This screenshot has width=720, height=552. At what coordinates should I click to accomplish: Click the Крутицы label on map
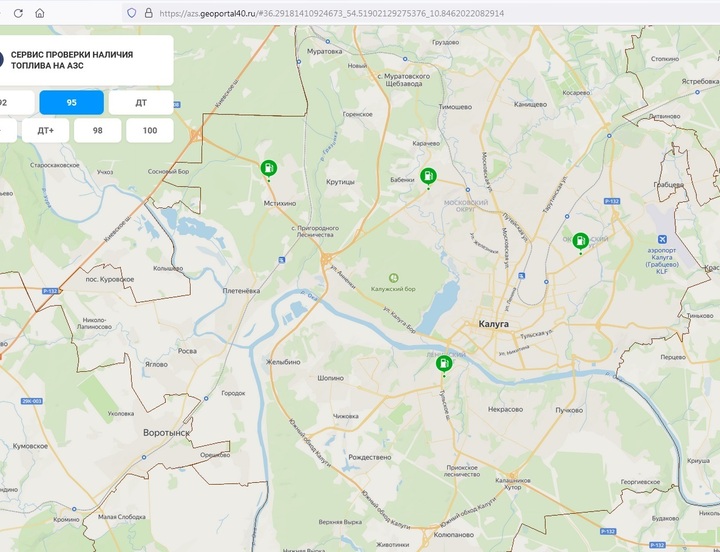340,182
